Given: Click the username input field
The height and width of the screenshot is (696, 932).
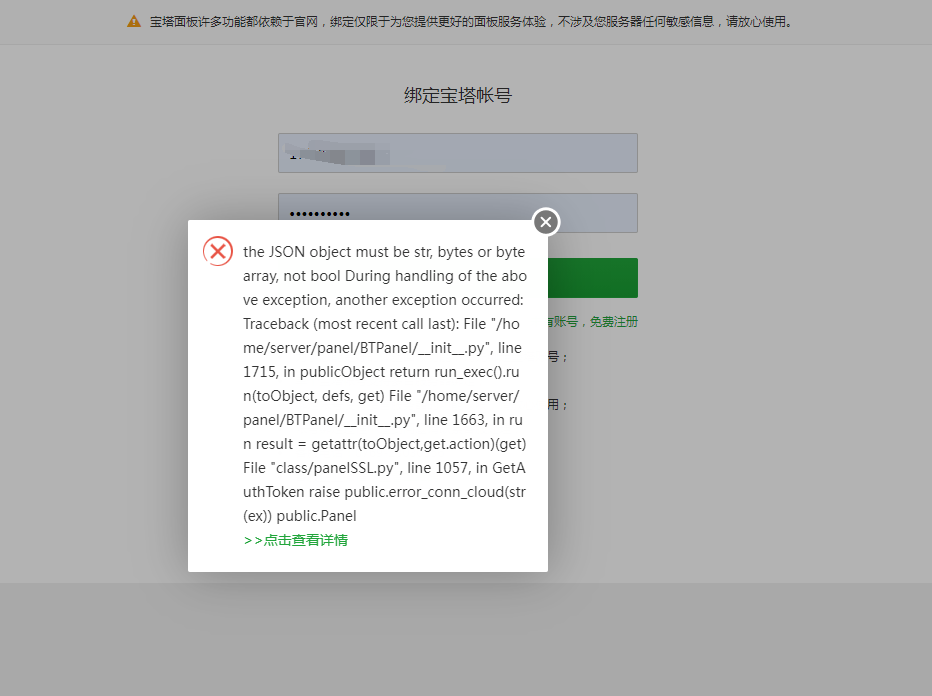Looking at the screenshot, I should click(x=458, y=153).
